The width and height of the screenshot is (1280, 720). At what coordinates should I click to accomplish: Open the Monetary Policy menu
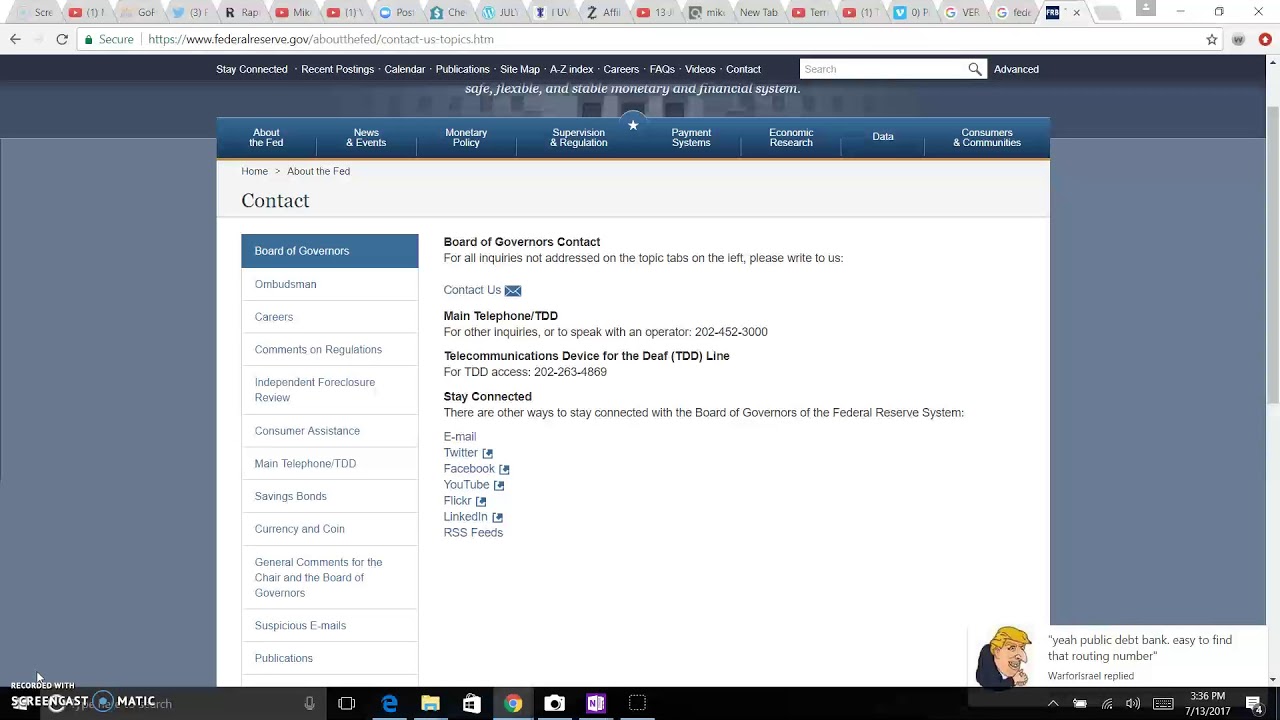click(x=466, y=137)
